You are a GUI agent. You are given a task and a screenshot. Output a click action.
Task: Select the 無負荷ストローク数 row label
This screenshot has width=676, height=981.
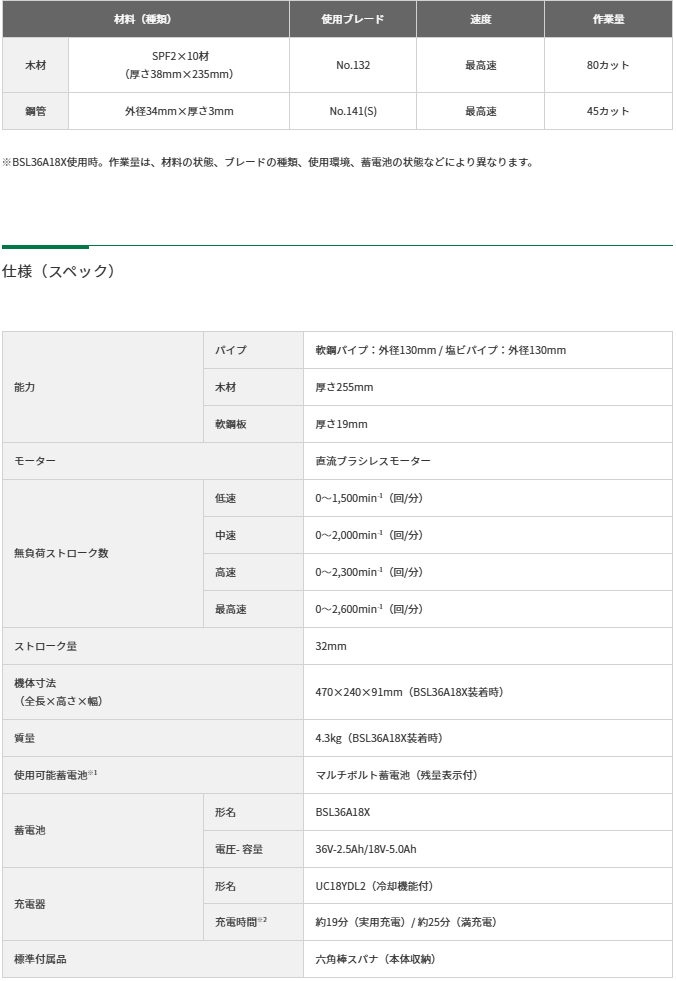61,553
